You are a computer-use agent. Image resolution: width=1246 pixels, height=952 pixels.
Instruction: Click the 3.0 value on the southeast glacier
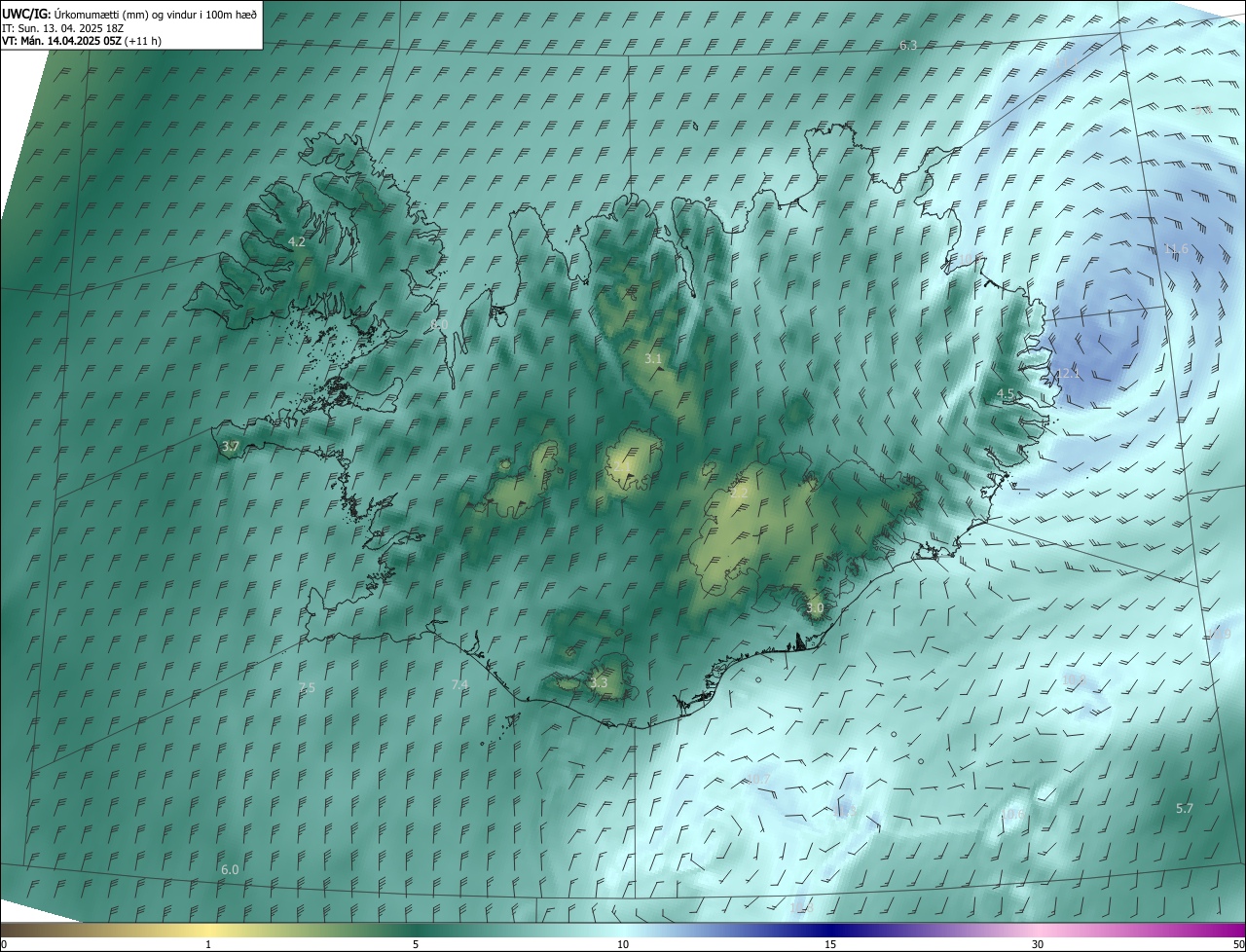pos(815,608)
